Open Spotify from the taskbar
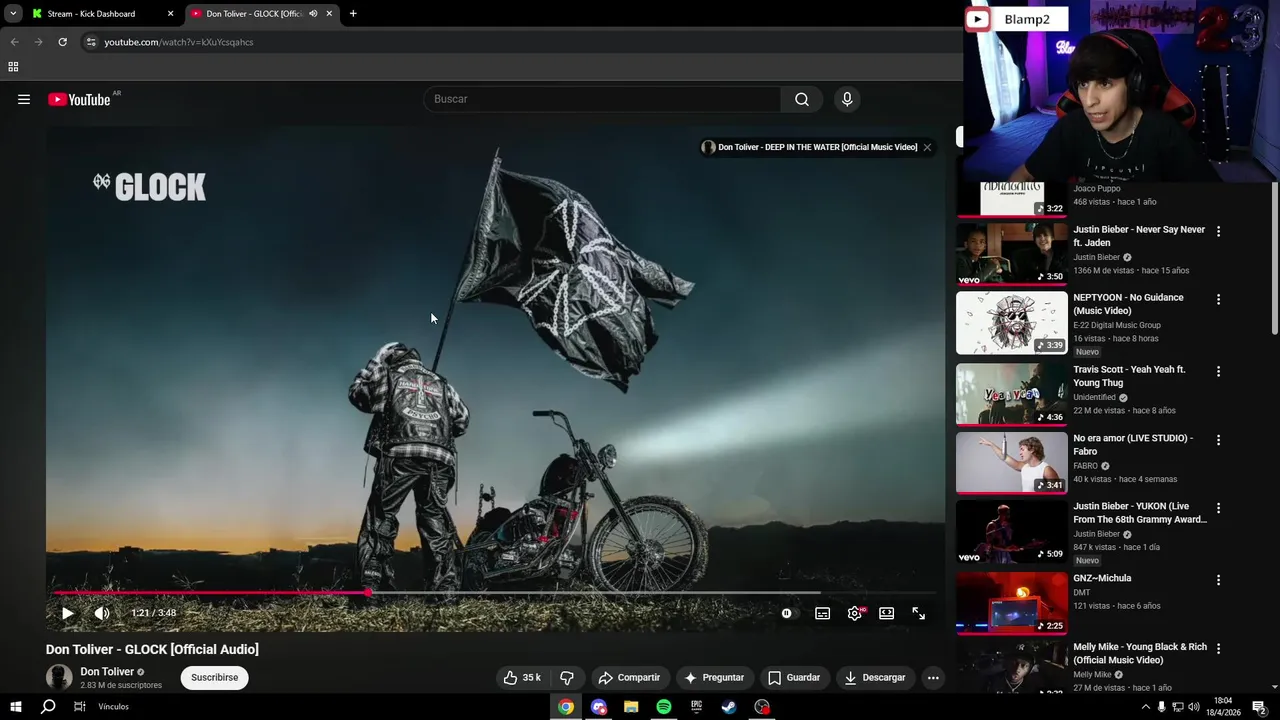Image resolution: width=1280 pixels, height=720 pixels. click(664, 707)
